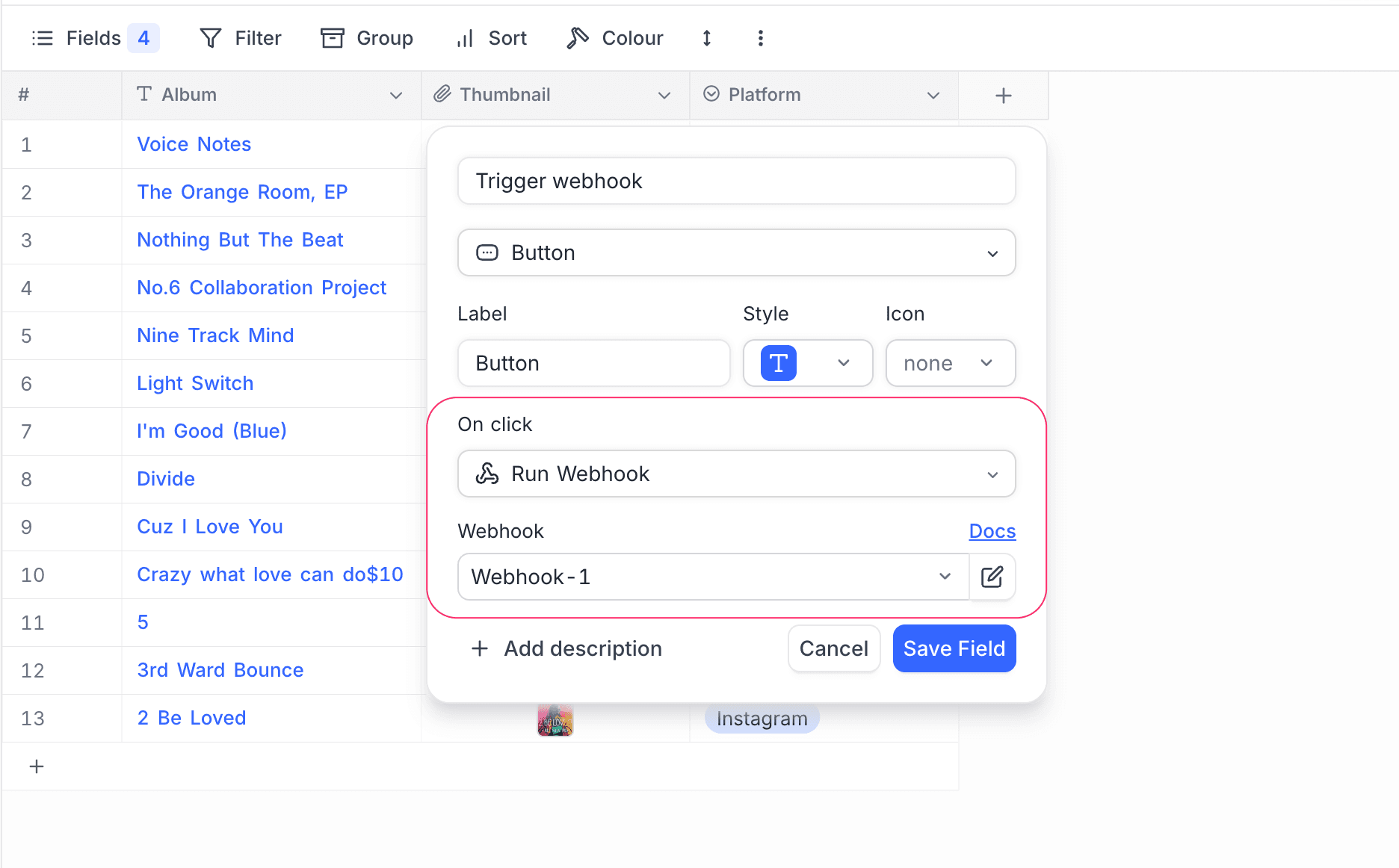Image resolution: width=1399 pixels, height=868 pixels.
Task: Open the Filter toolbar option
Action: pyautogui.click(x=241, y=38)
